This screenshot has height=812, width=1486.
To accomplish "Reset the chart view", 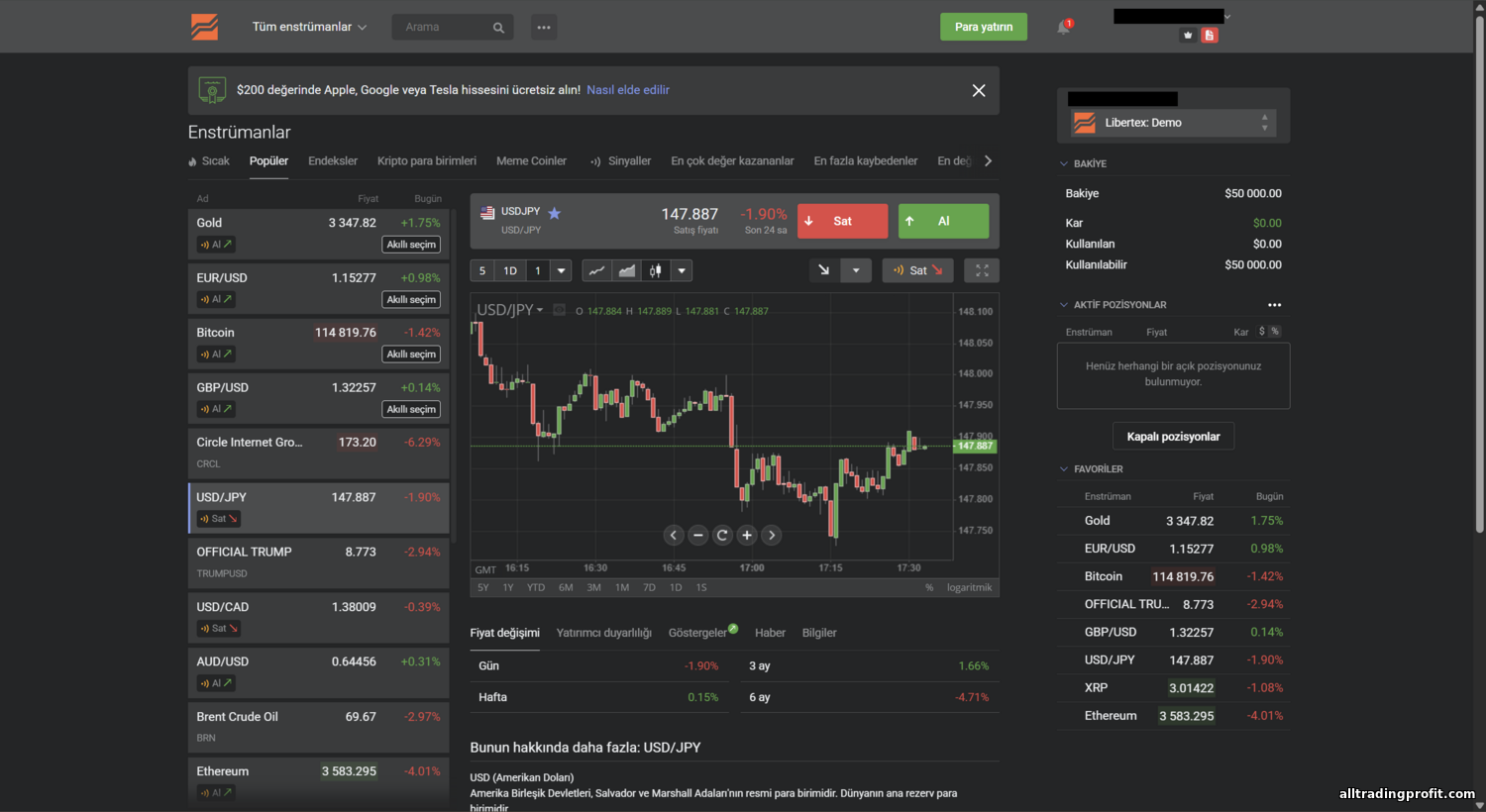I will 722,535.
